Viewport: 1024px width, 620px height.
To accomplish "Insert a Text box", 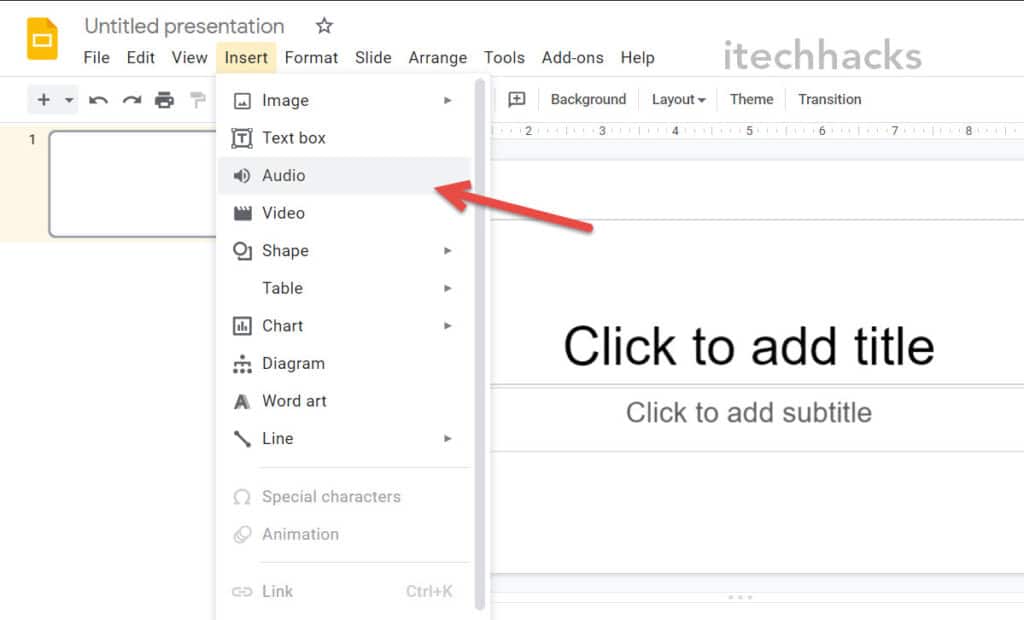I will (x=291, y=137).
